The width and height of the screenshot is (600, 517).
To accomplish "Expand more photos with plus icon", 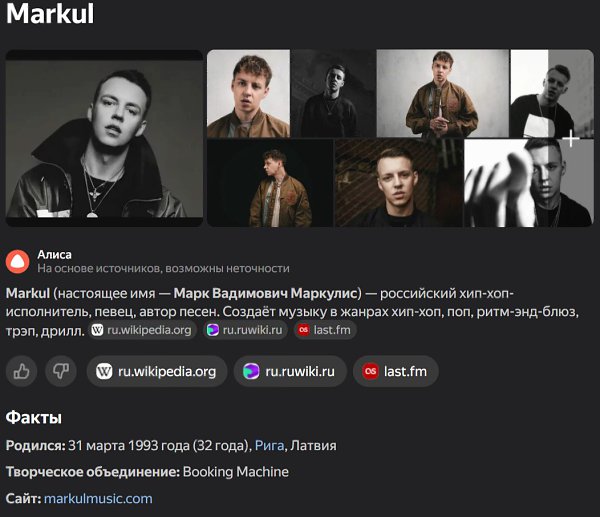I will (x=571, y=138).
